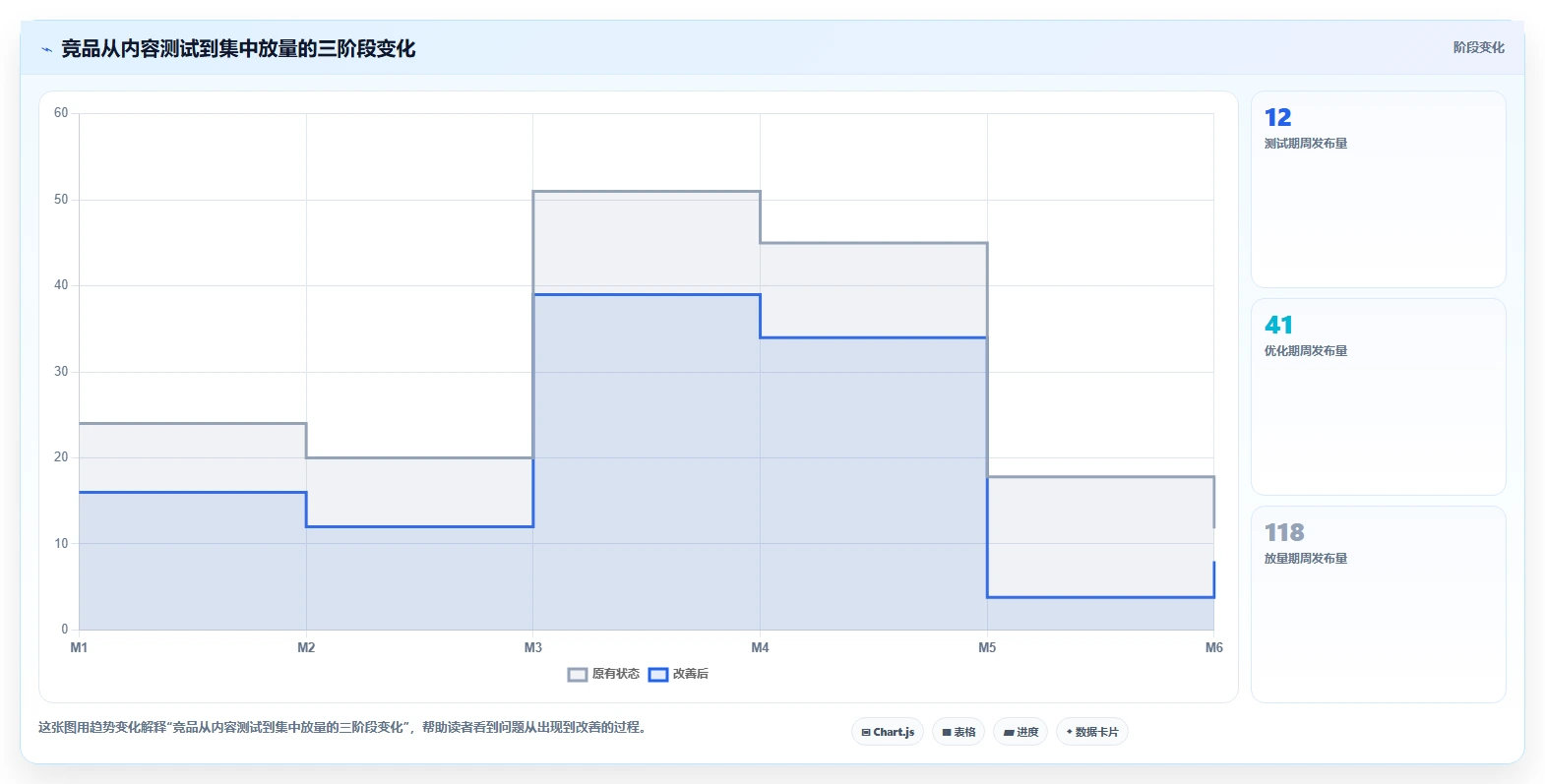
Task: Click the trend icon beside the chart title
Action: [46, 49]
